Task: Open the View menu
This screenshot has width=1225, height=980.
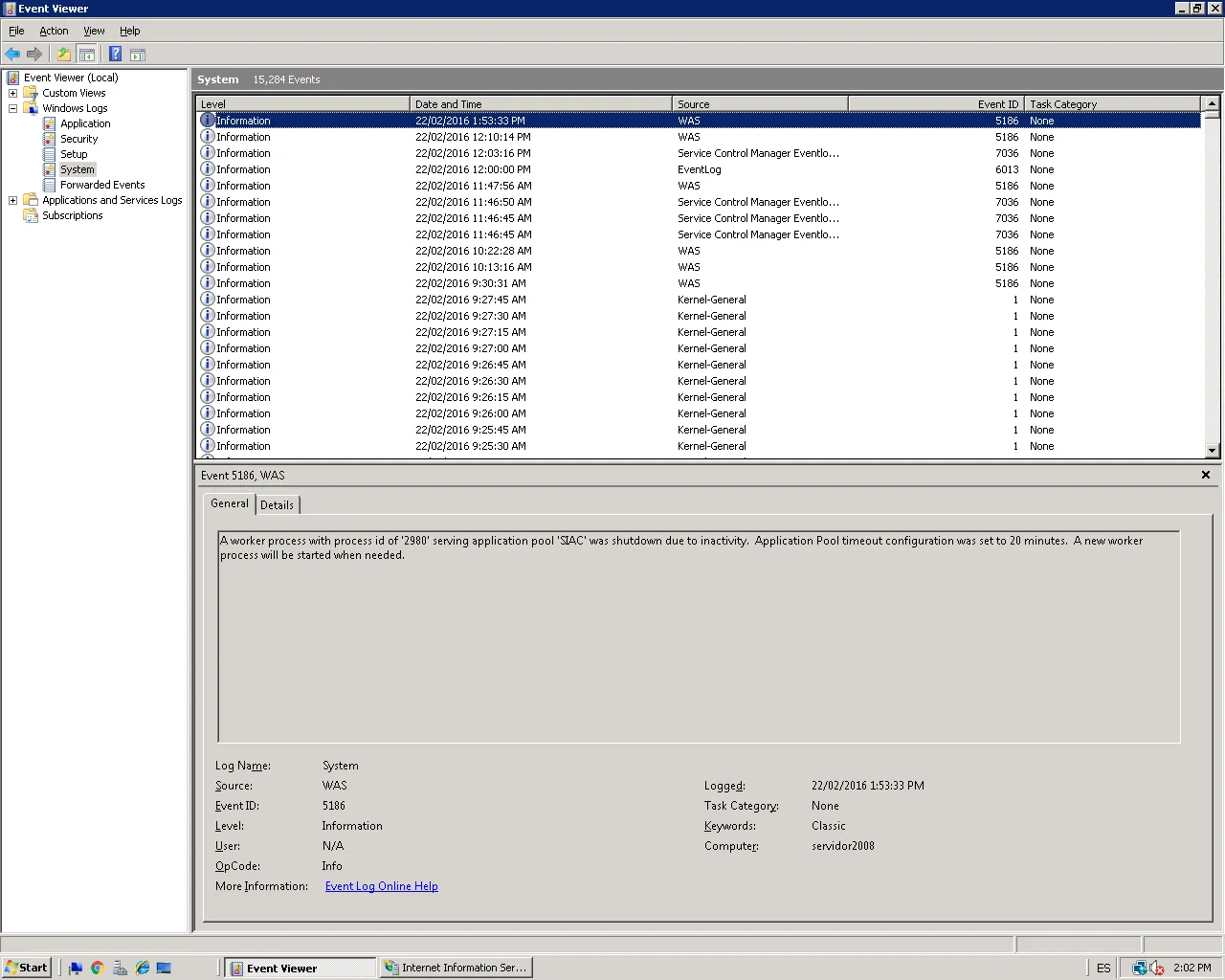Action: click(x=94, y=31)
